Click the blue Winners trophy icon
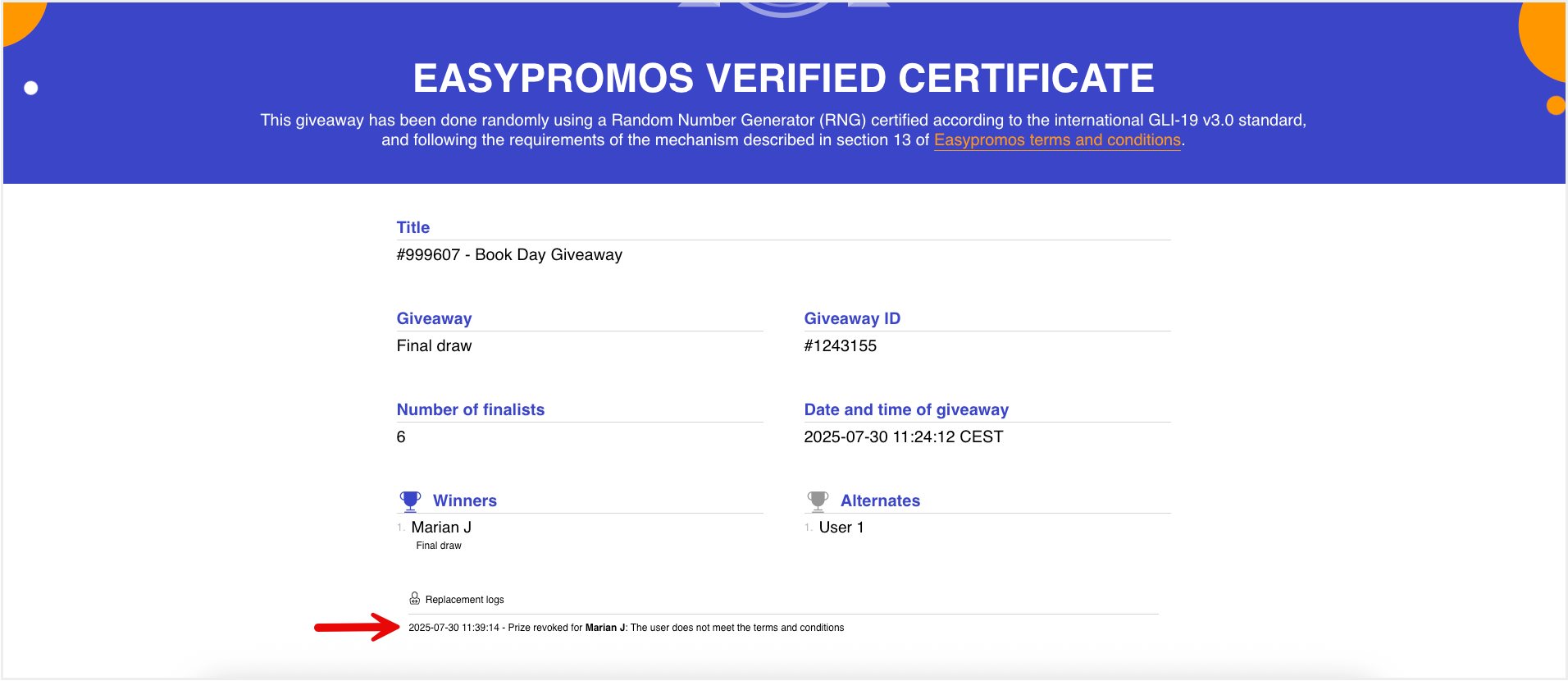Viewport: 1568px width, 681px height. tap(410, 500)
